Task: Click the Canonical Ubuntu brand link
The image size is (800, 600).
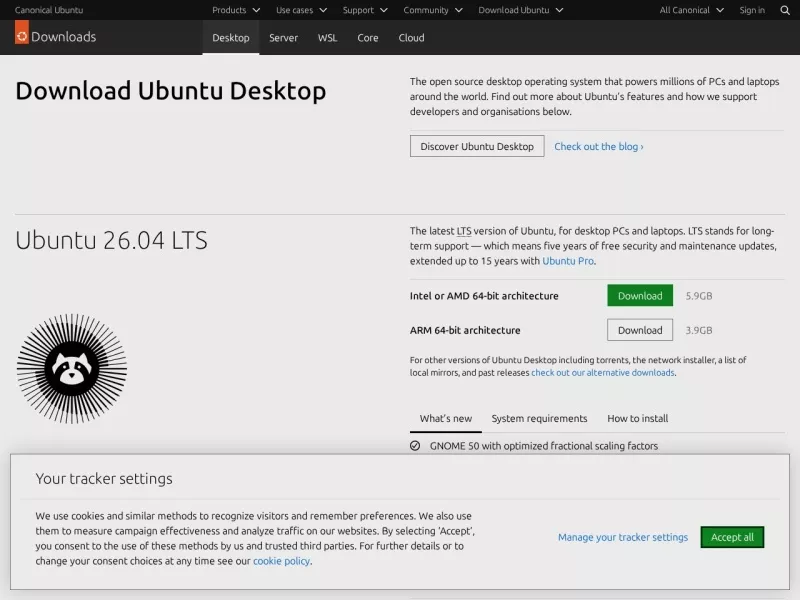Action: (49, 10)
